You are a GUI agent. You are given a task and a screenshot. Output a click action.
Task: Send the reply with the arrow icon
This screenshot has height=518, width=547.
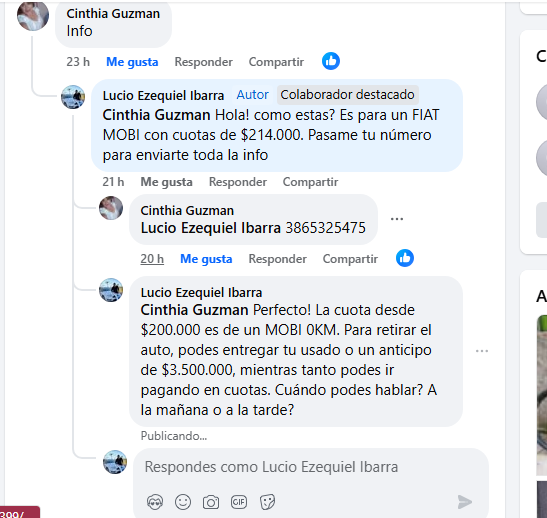click(465, 502)
